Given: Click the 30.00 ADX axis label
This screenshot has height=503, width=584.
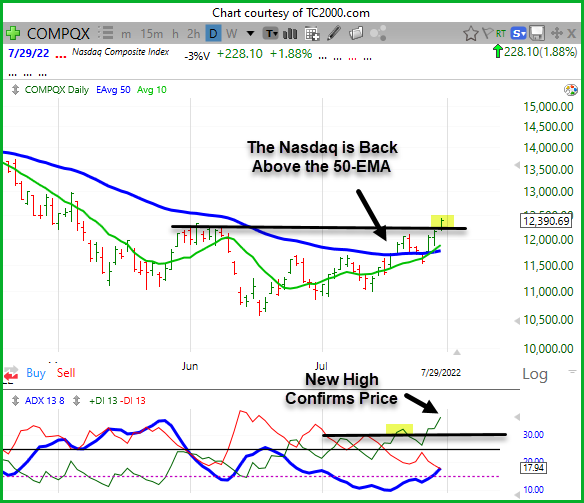Looking at the screenshot, I should (x=533, y=434).
